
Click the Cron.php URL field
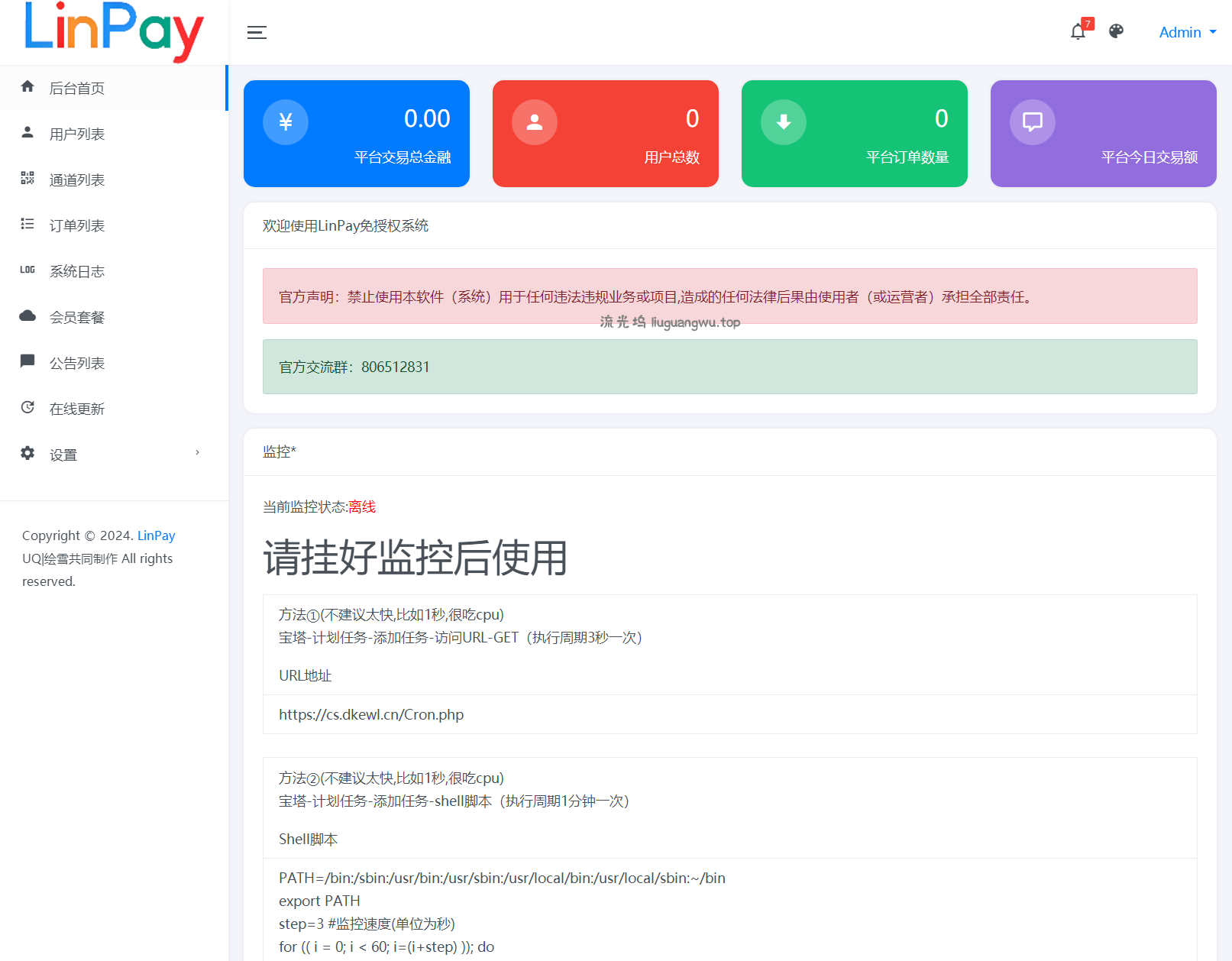pos(729,714)
